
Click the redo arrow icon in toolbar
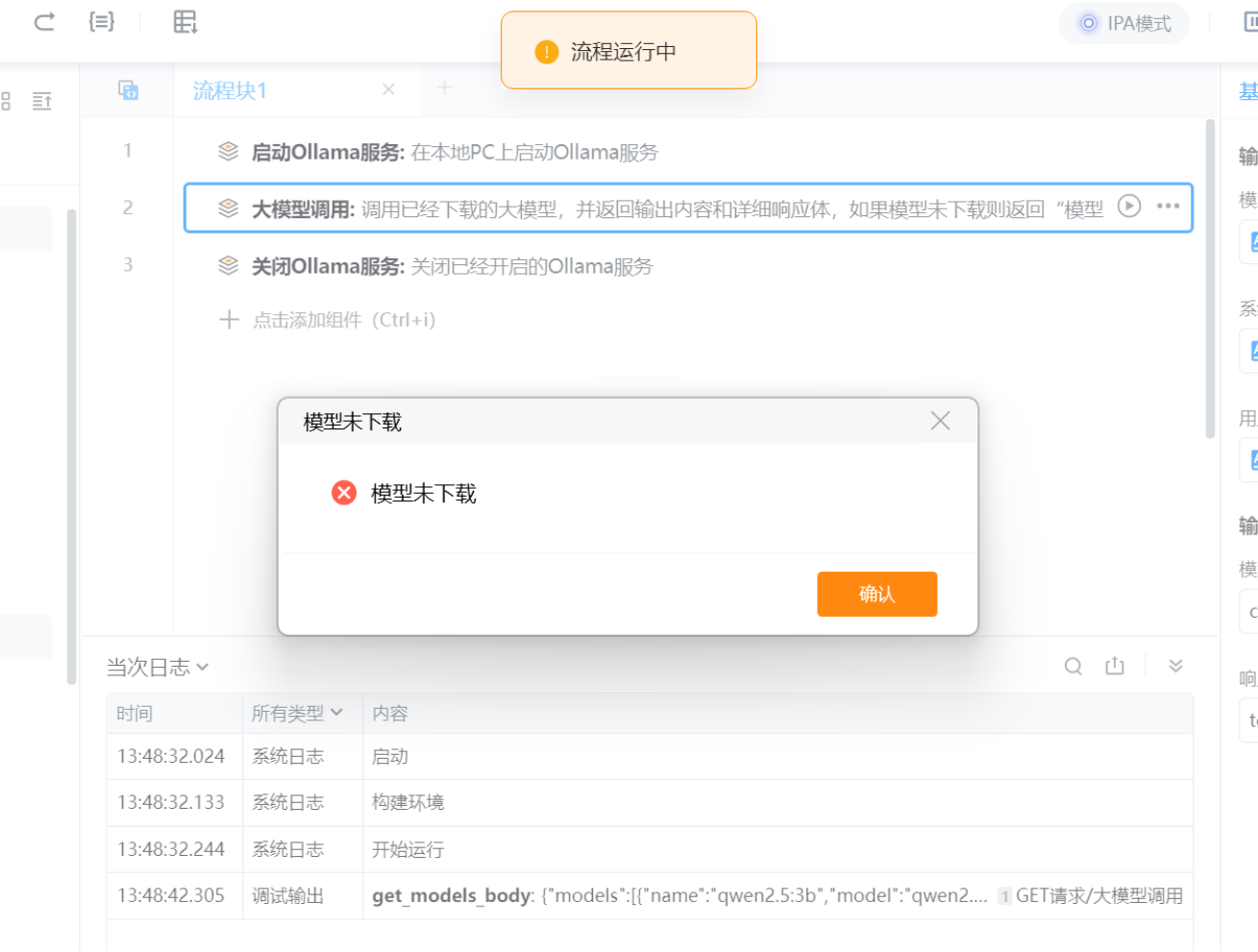coord(44,21)
